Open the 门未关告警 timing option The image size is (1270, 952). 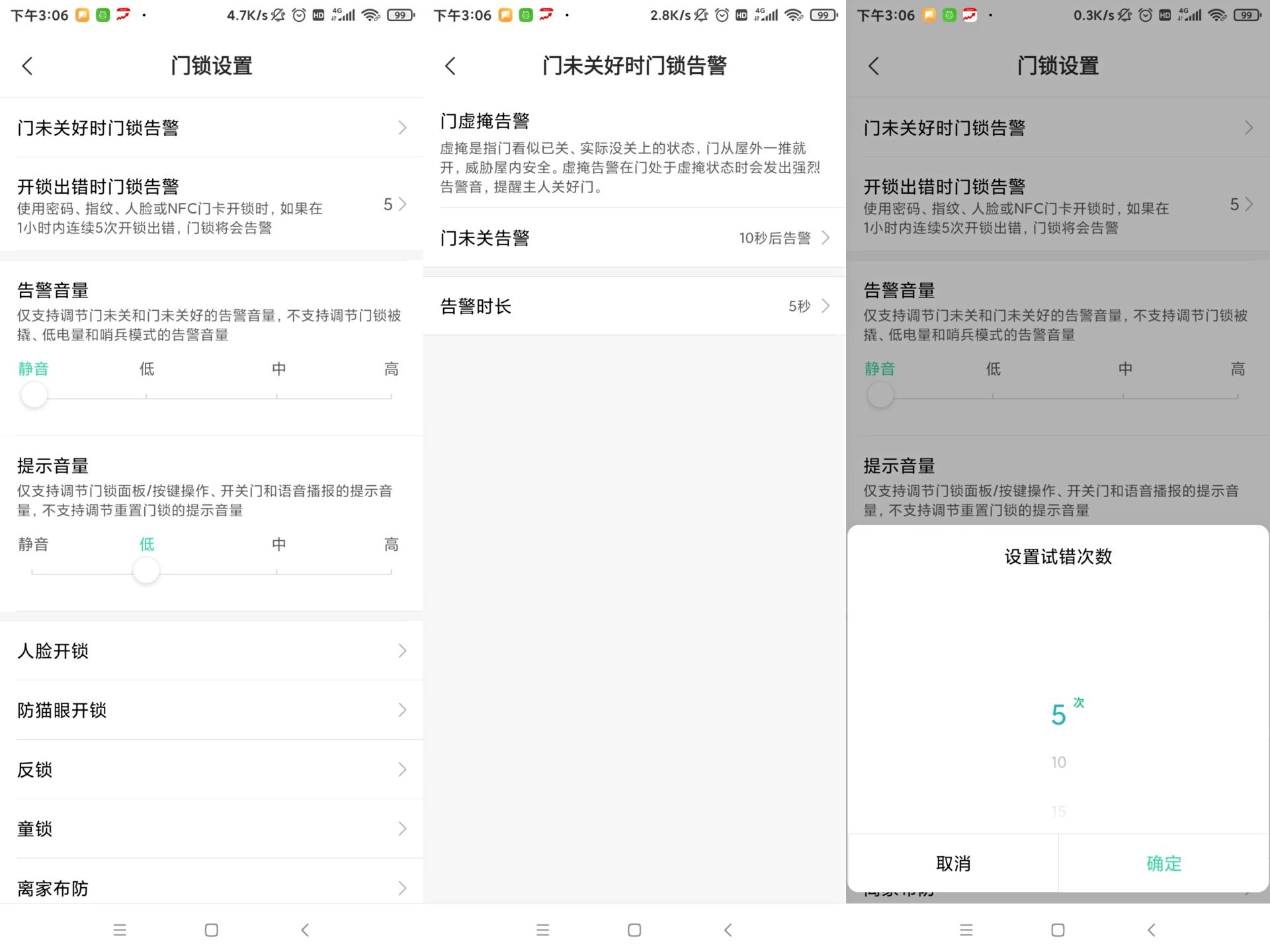[634, 238]
